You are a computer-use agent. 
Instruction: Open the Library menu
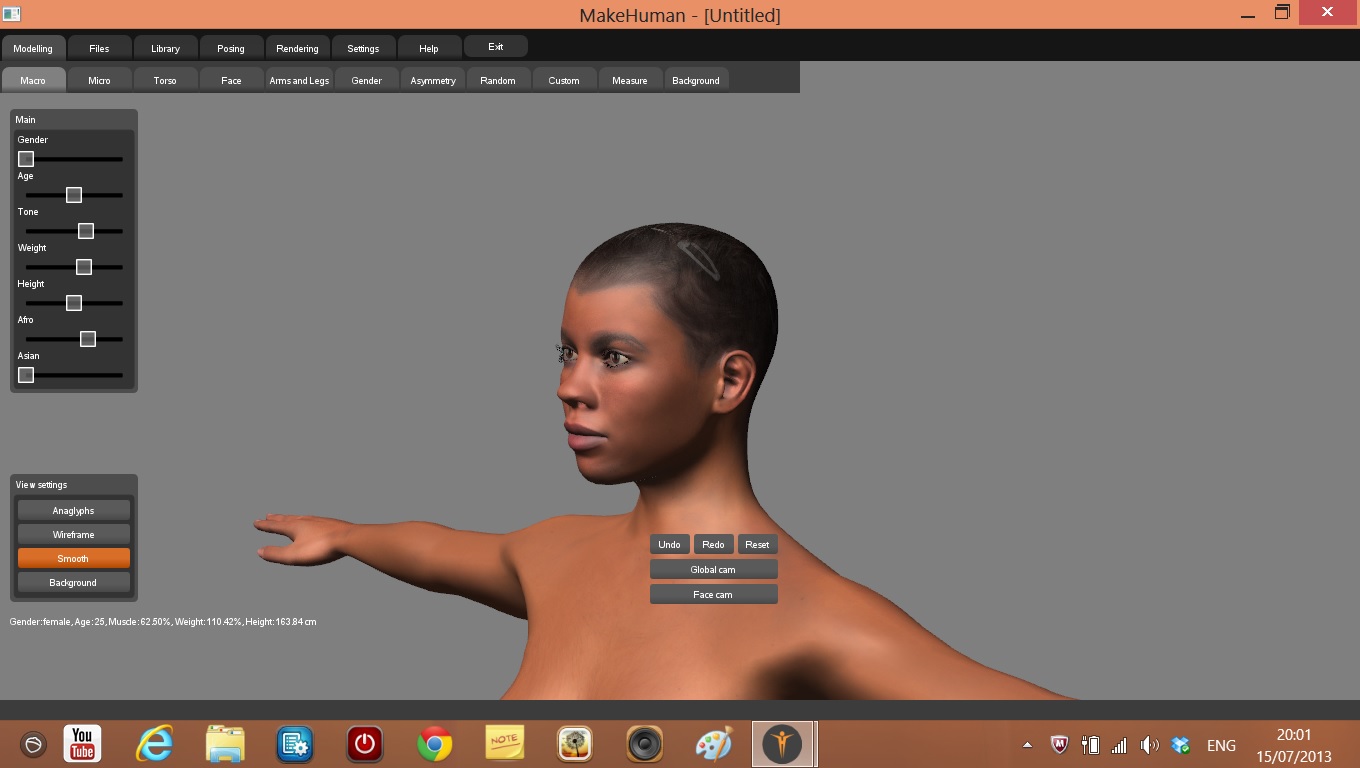(x=165, y=47)
